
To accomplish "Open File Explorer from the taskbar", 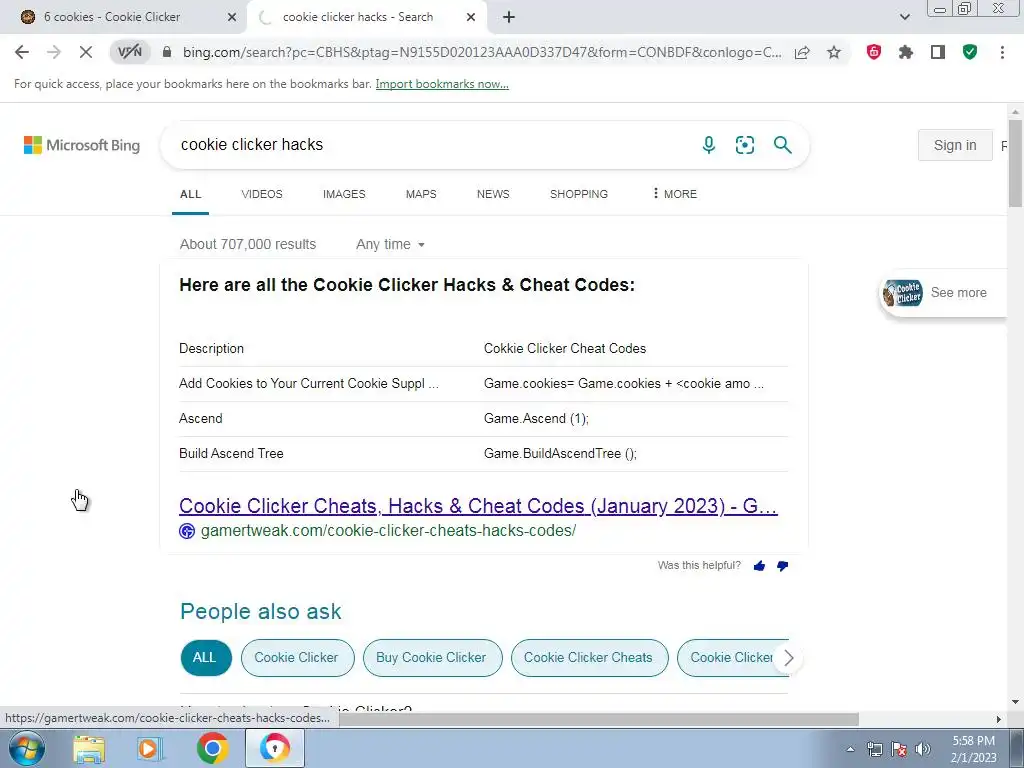I will [89, 748].
